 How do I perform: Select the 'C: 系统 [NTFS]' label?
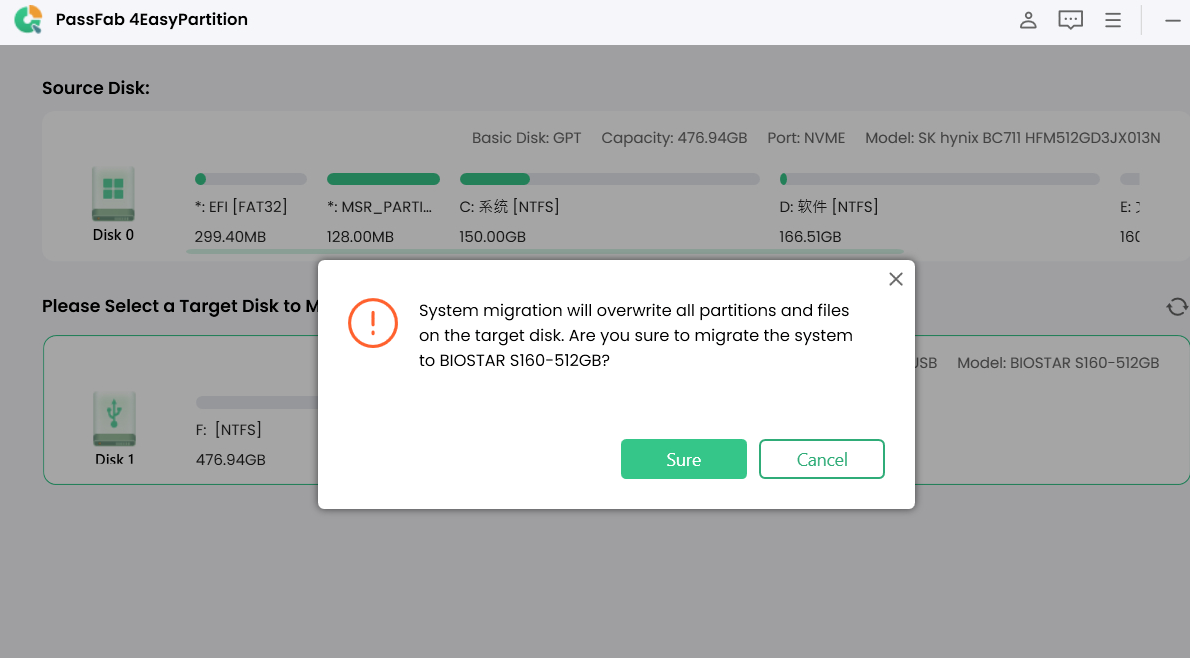[509, 206]
